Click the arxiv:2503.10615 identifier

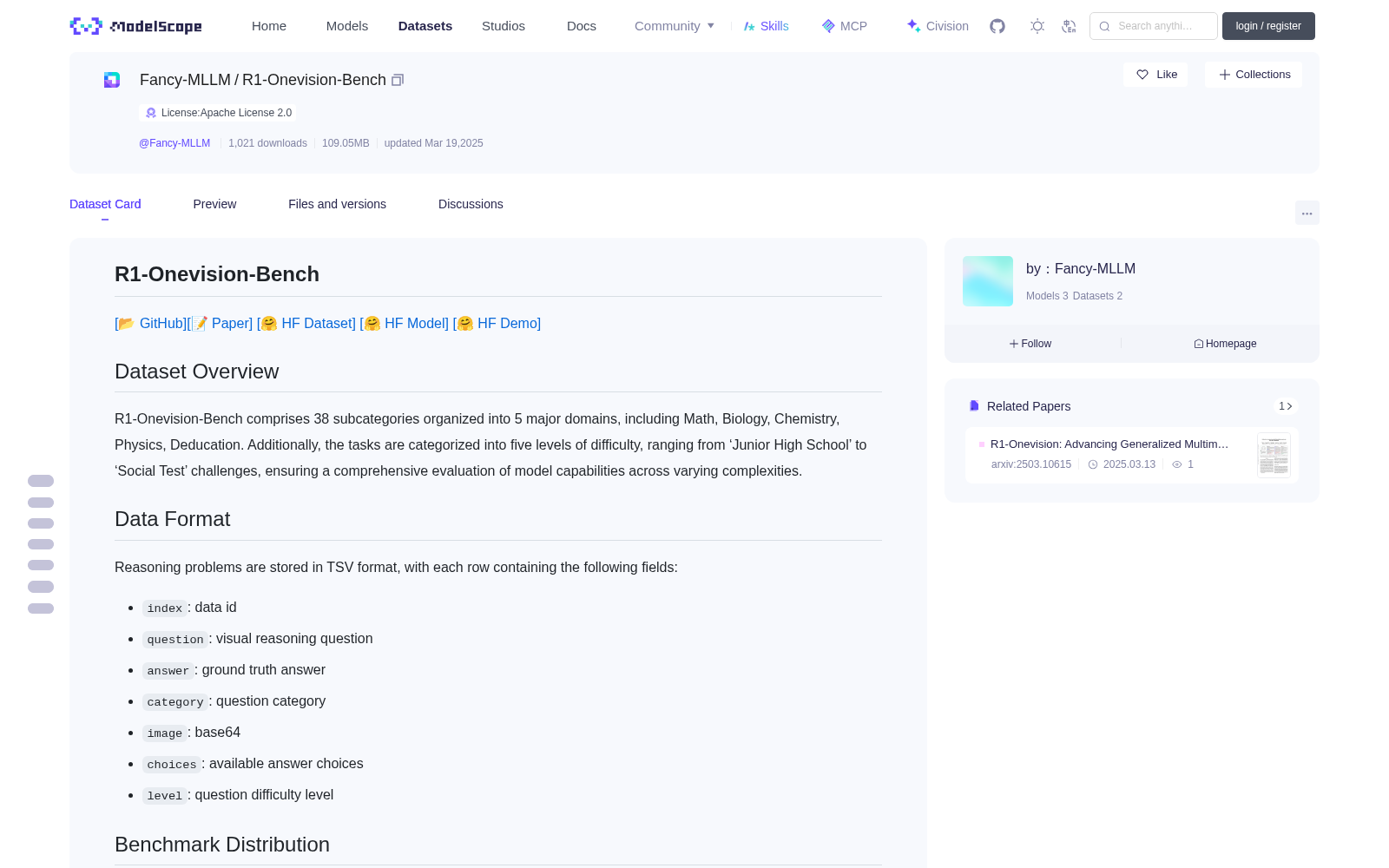click(x=1031, y=464)
